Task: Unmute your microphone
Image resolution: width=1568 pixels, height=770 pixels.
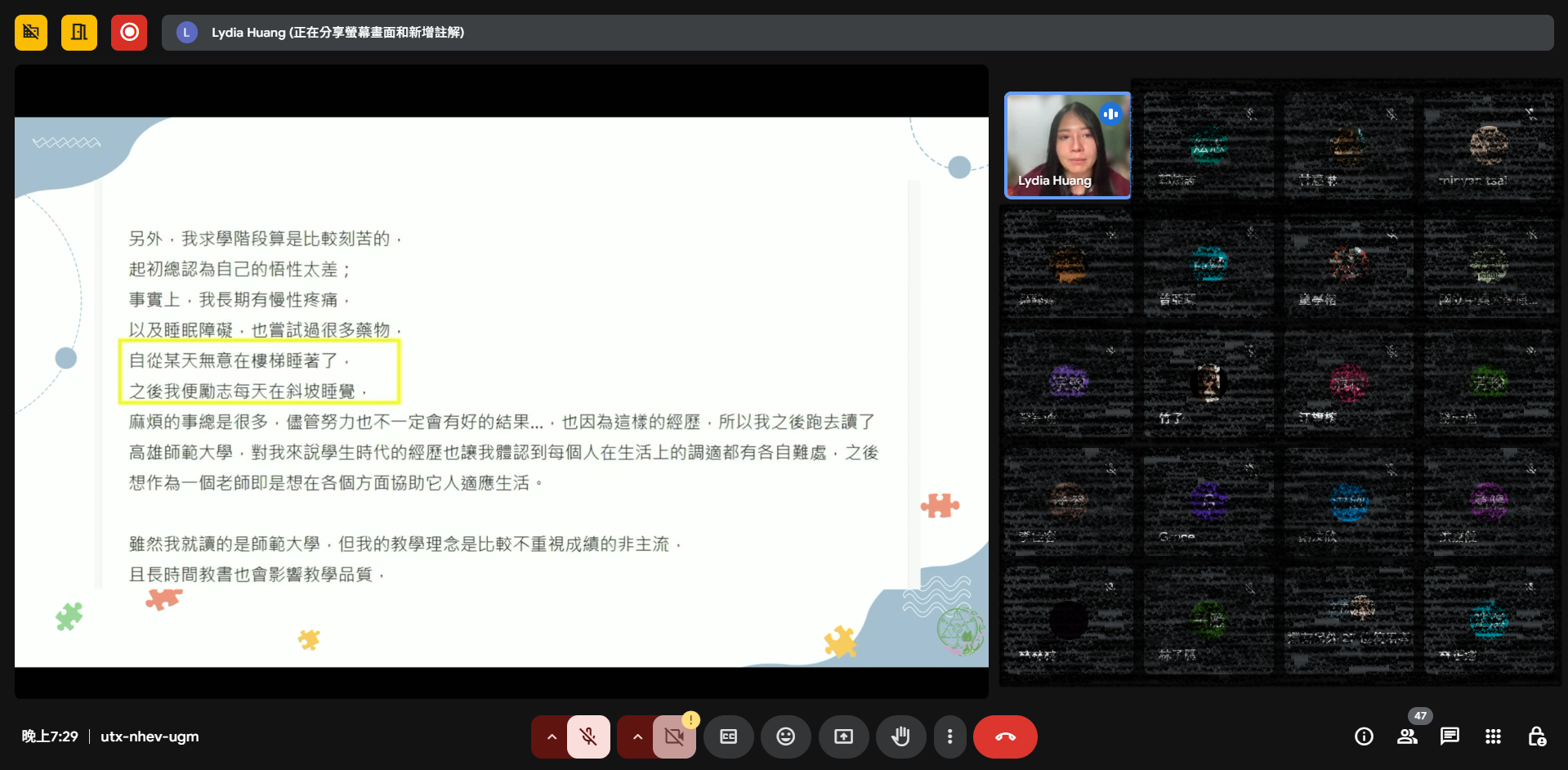Action: tap(587, 736)
